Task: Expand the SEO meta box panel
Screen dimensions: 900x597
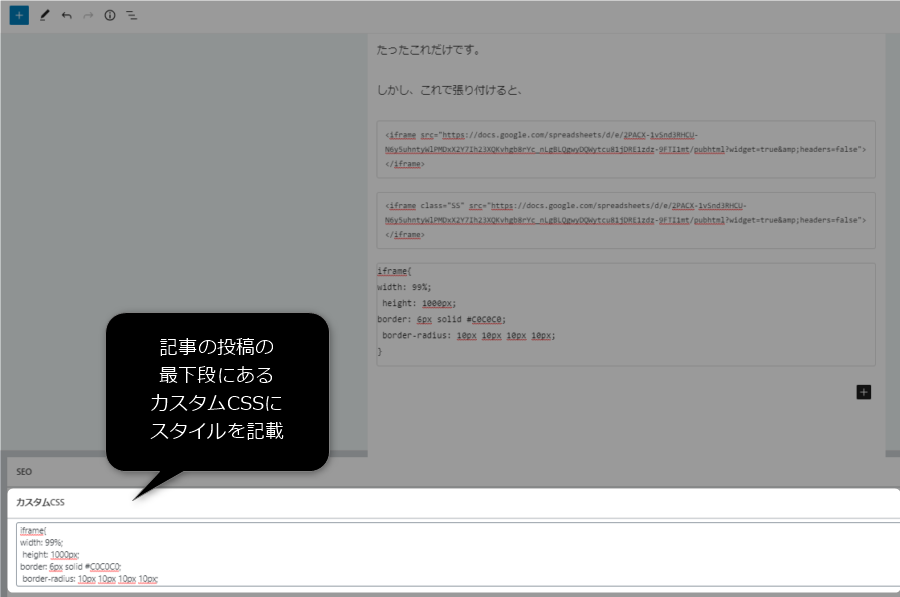Action: 453,471
